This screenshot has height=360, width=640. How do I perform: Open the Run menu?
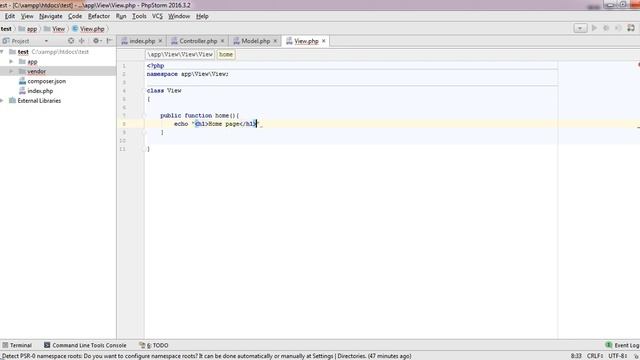121,16
